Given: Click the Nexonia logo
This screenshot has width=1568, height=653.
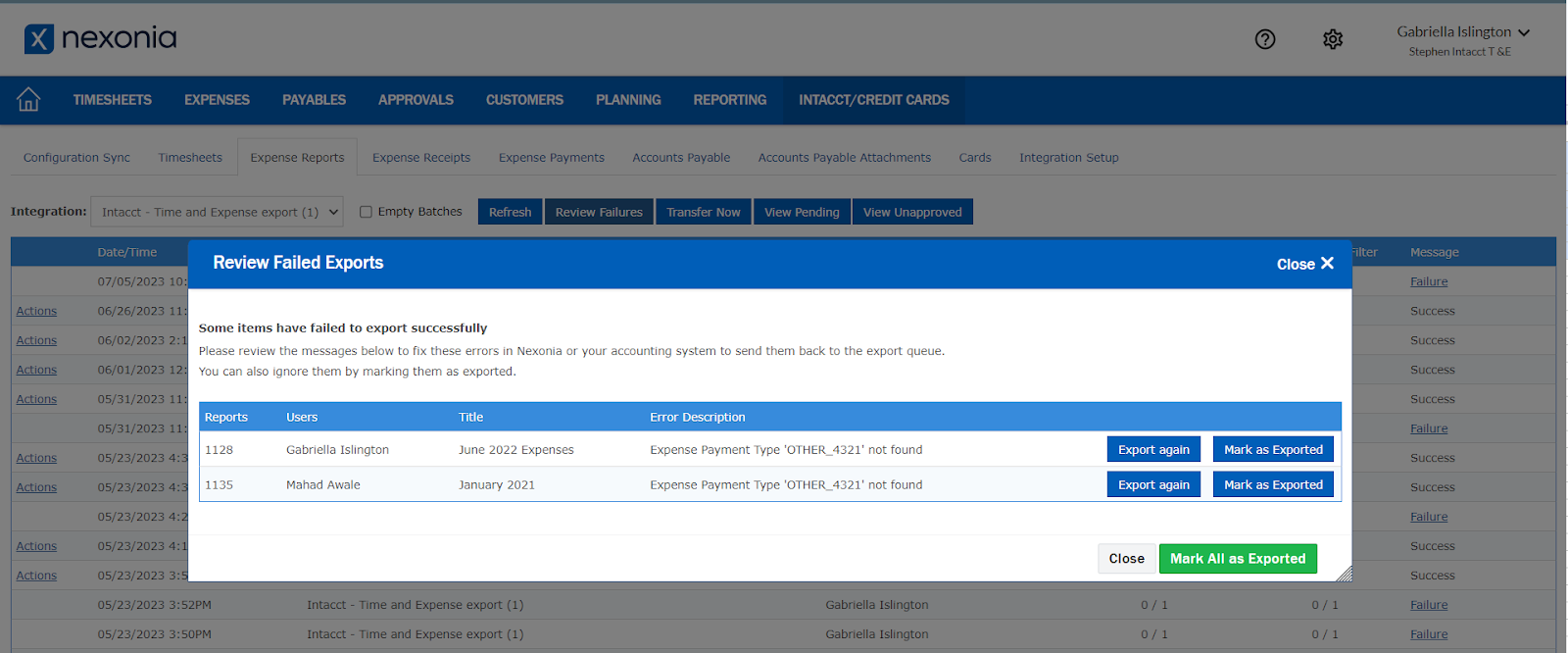Looking at the screenshot, I should click(x=101, y=38).
